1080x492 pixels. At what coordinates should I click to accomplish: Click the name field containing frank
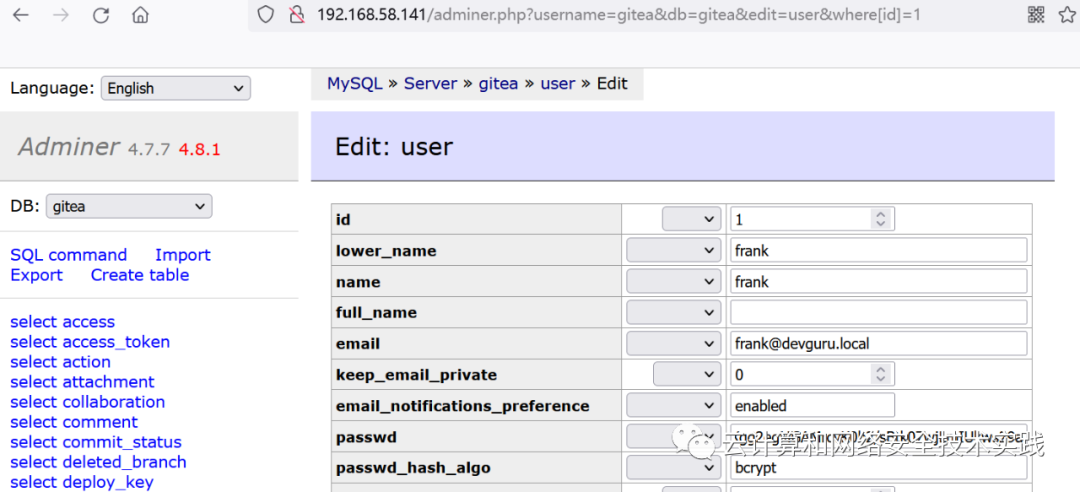pos(878,282)
